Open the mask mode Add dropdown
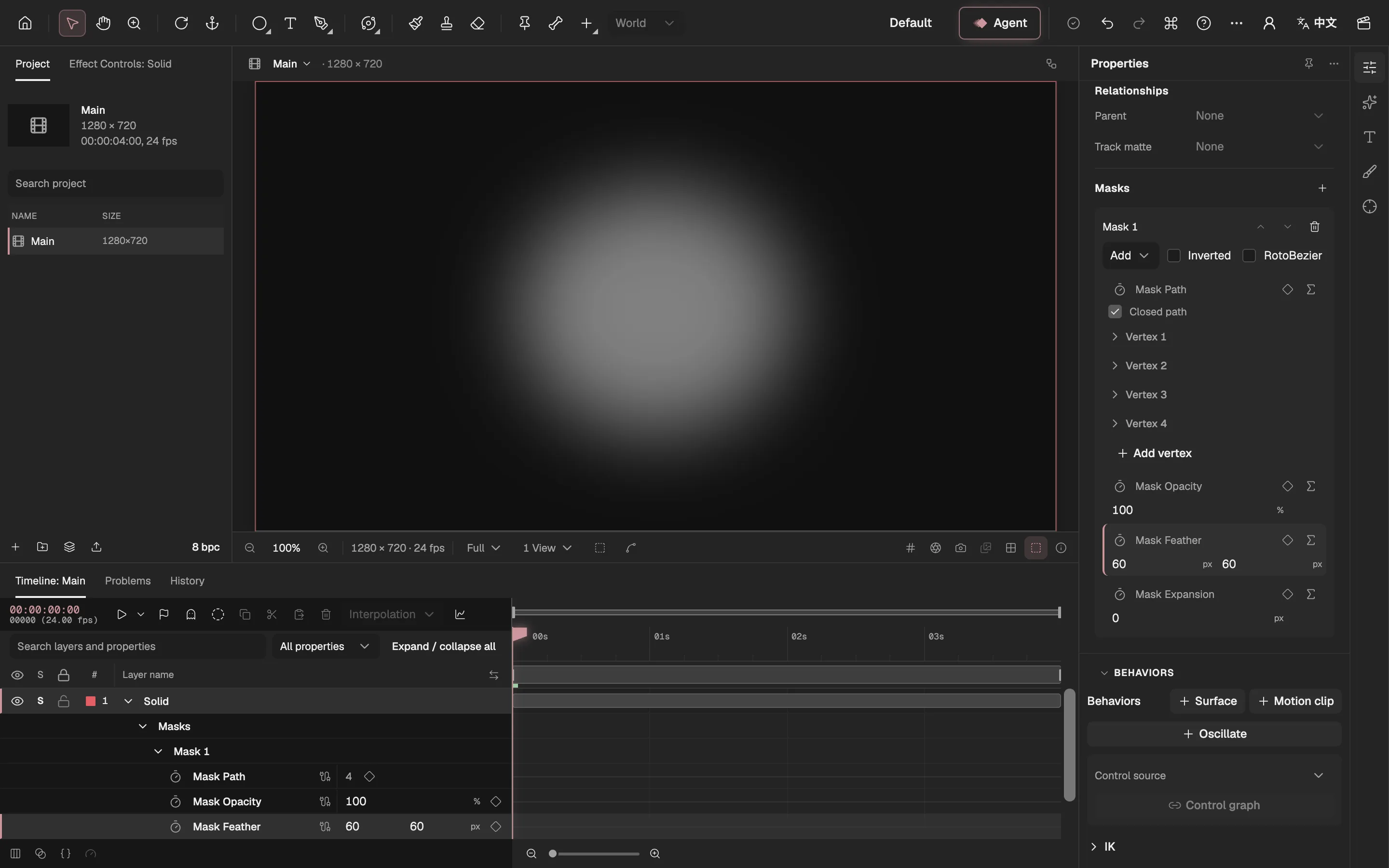Image resolution: width=1389 pixels, height=868 pixels. coord(1130,256)
